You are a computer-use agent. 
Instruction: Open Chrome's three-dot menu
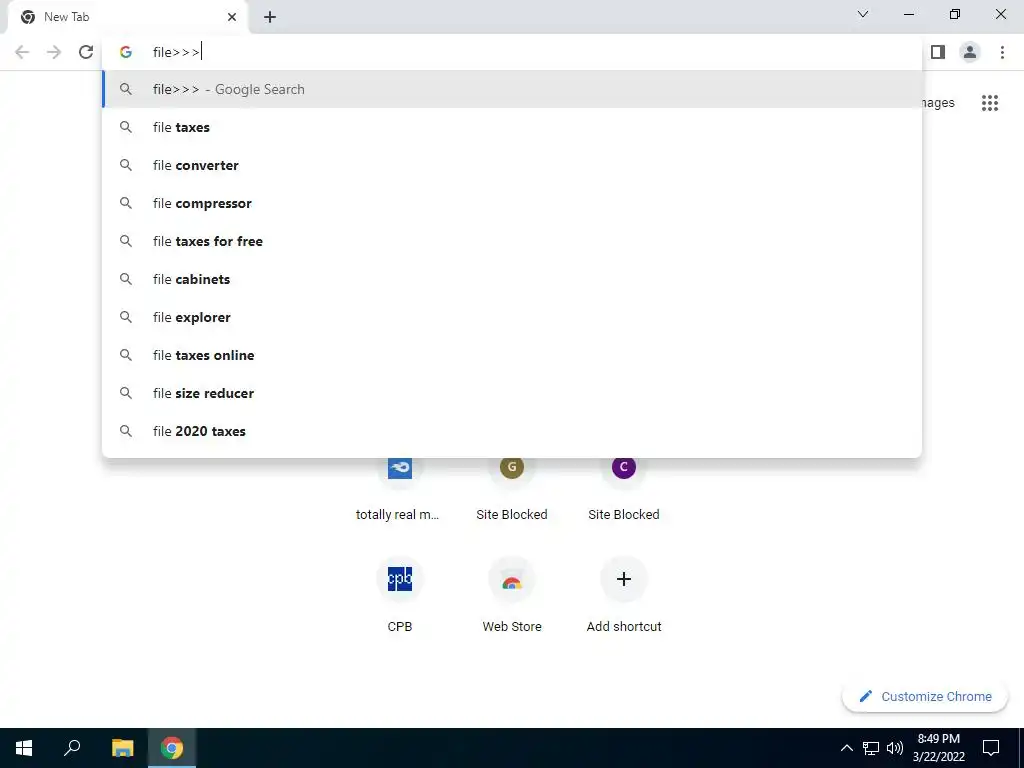pyautogui.click(x=1002, y=52)
